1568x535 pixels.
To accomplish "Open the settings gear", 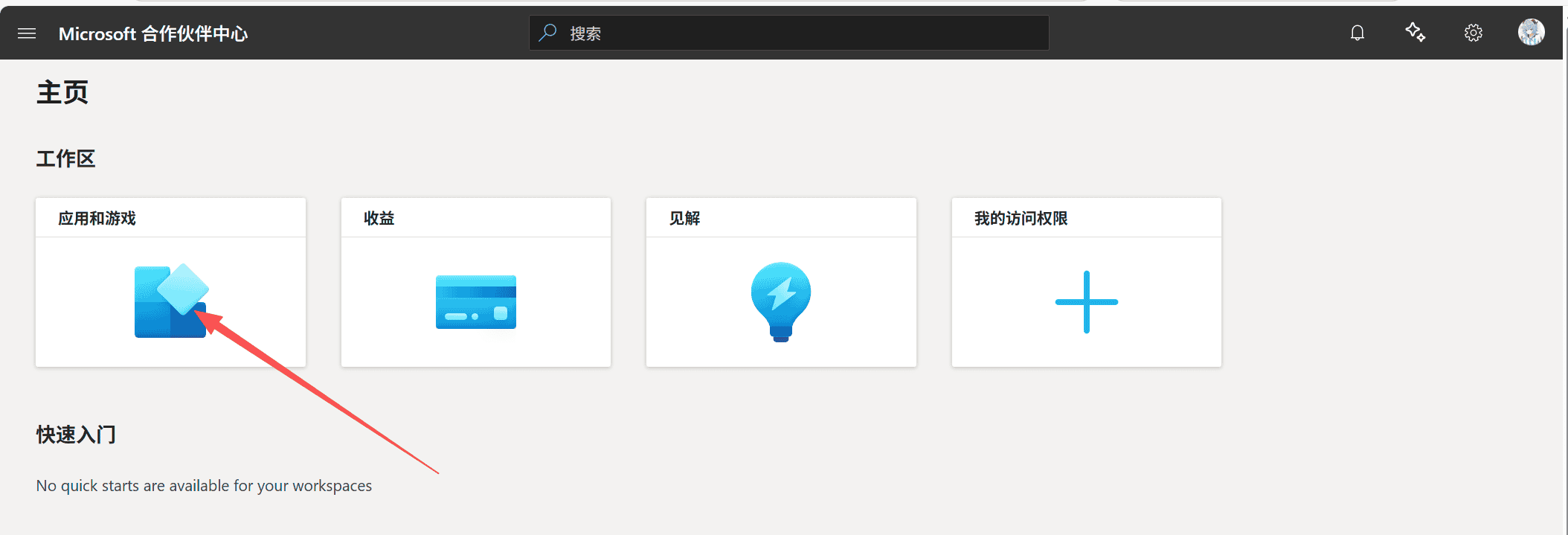I will (x=1473, y=33).
